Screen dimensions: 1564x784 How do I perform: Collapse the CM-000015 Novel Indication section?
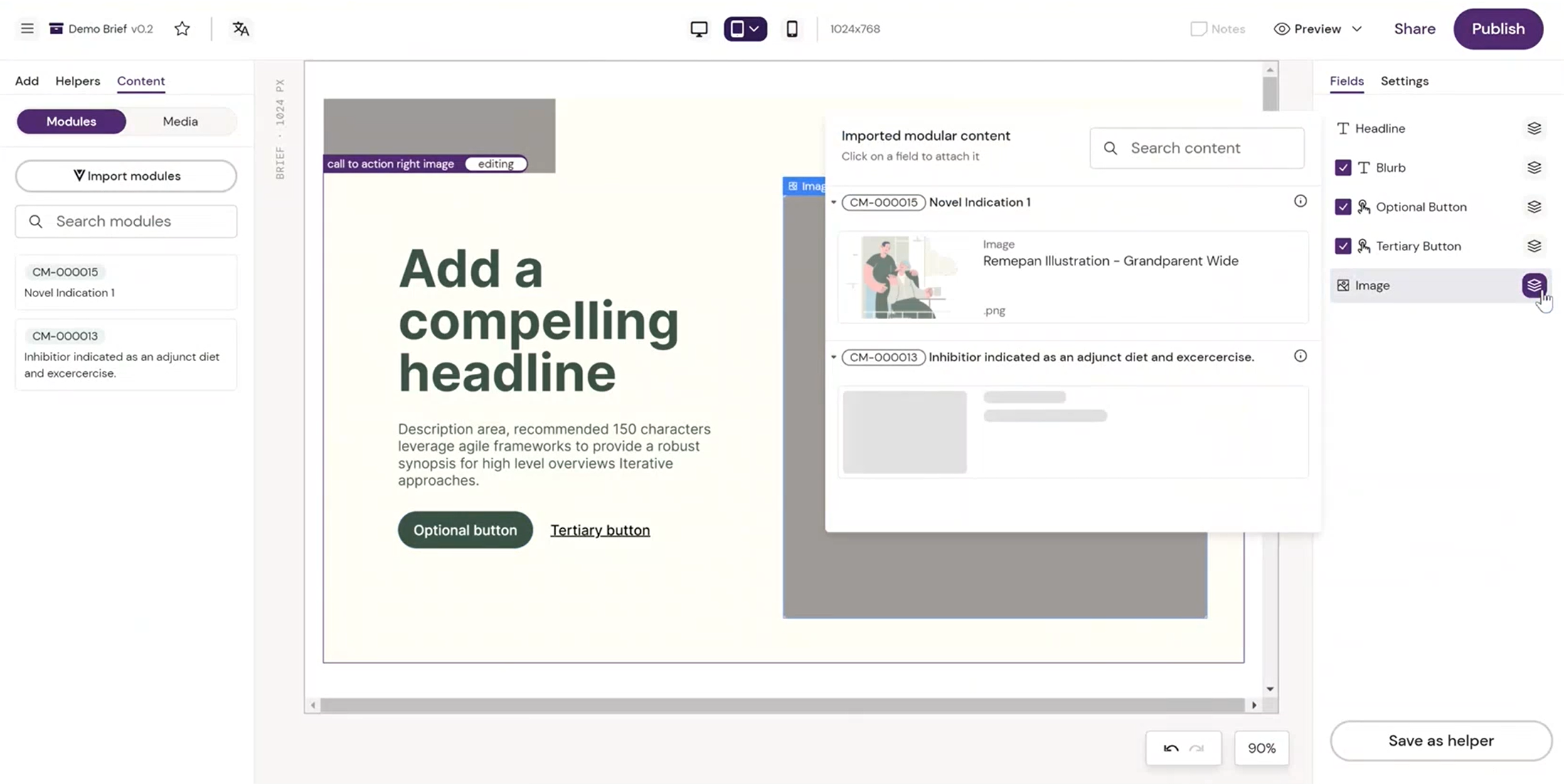point(834,203)
